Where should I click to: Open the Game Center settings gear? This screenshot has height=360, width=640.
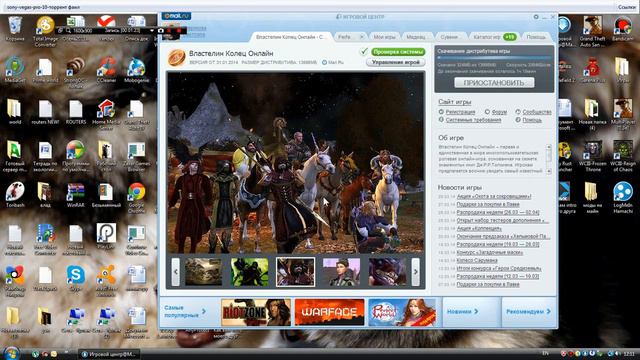(536, 17)
